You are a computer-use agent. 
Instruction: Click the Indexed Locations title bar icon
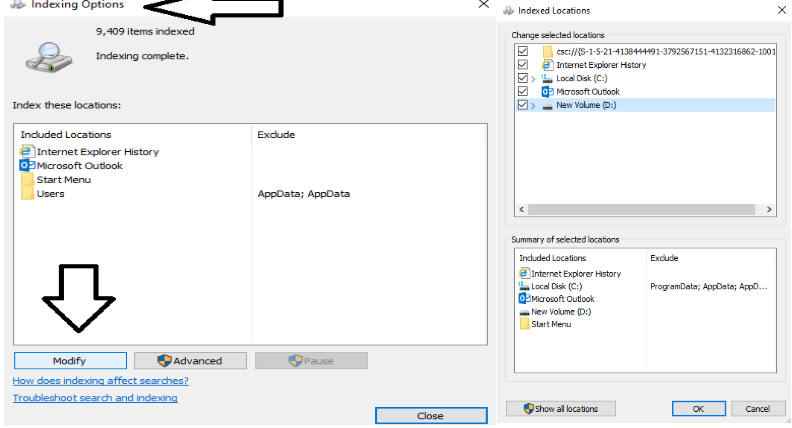[x=509, y=10]
